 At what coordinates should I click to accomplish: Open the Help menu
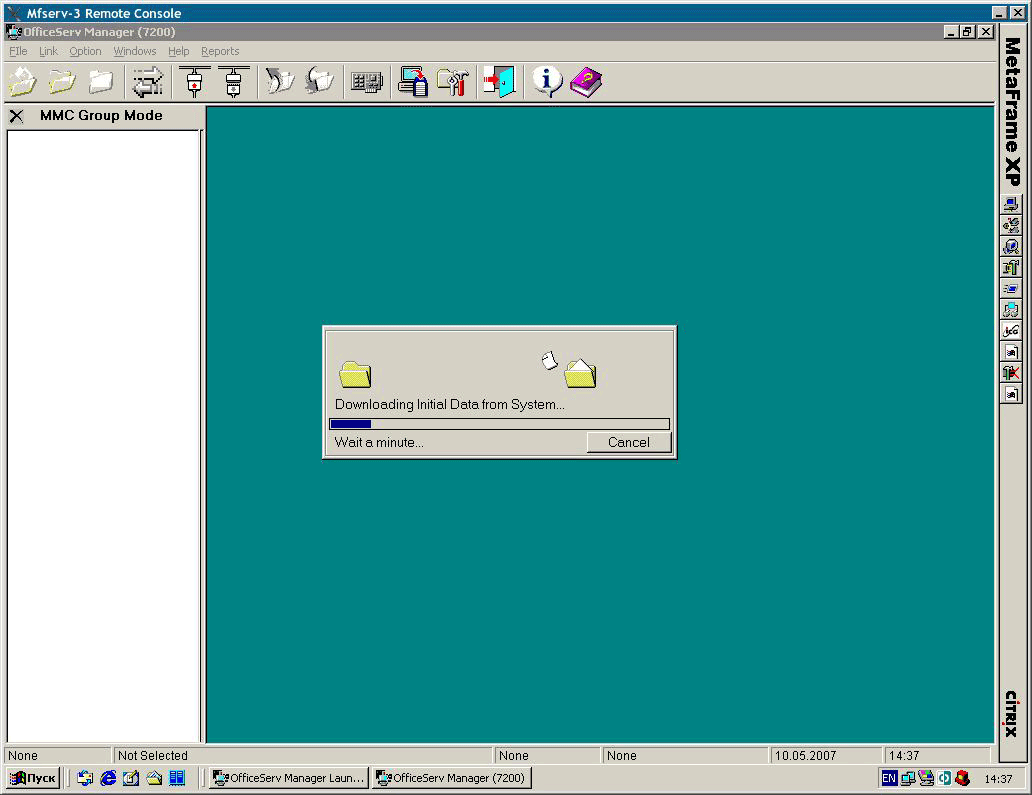[178, 51]
